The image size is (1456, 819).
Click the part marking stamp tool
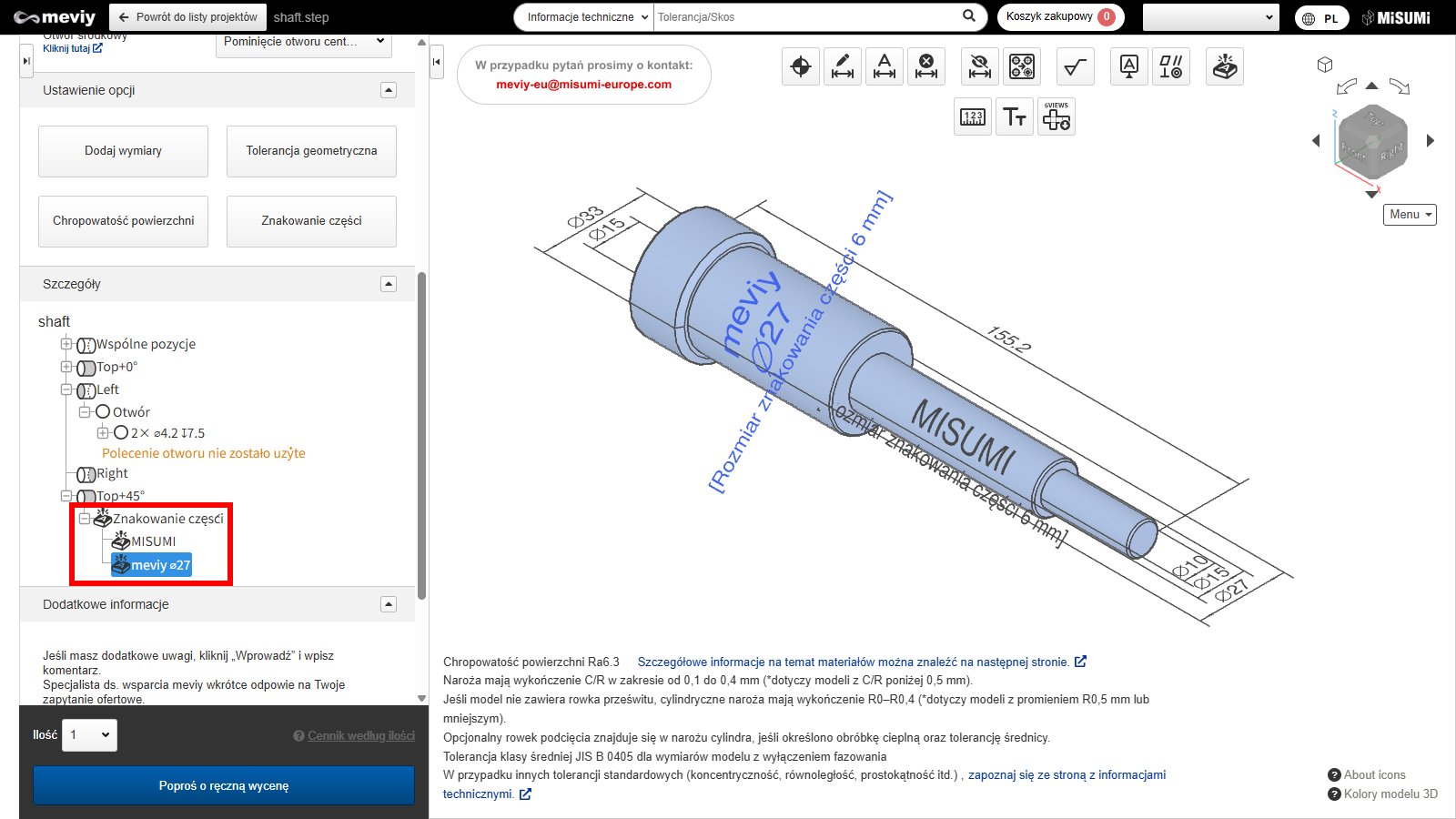pyautogui.click(x=1225, y=66)
